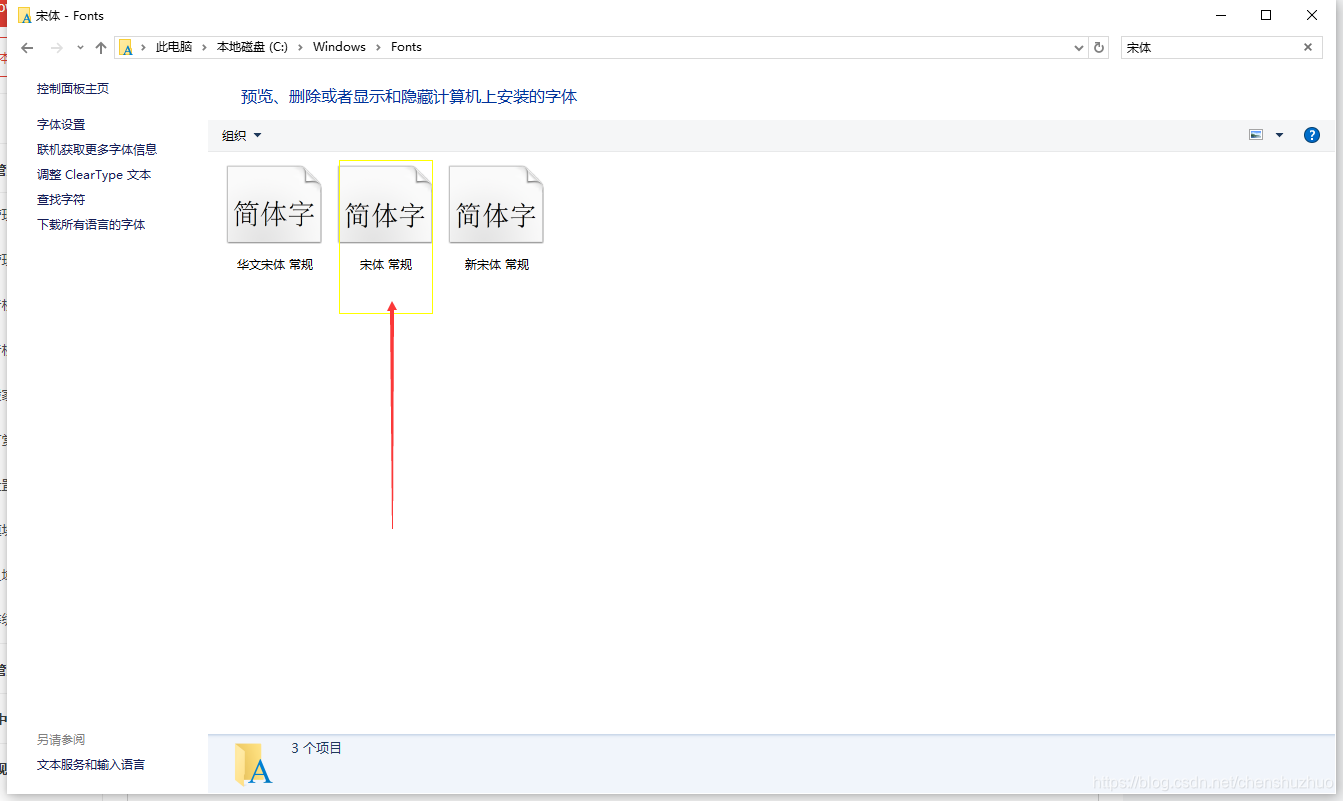Click the Fonts folder icon in details pane
The width and height of the screenshot is (1343, 801).
click(x=253, y=763)
